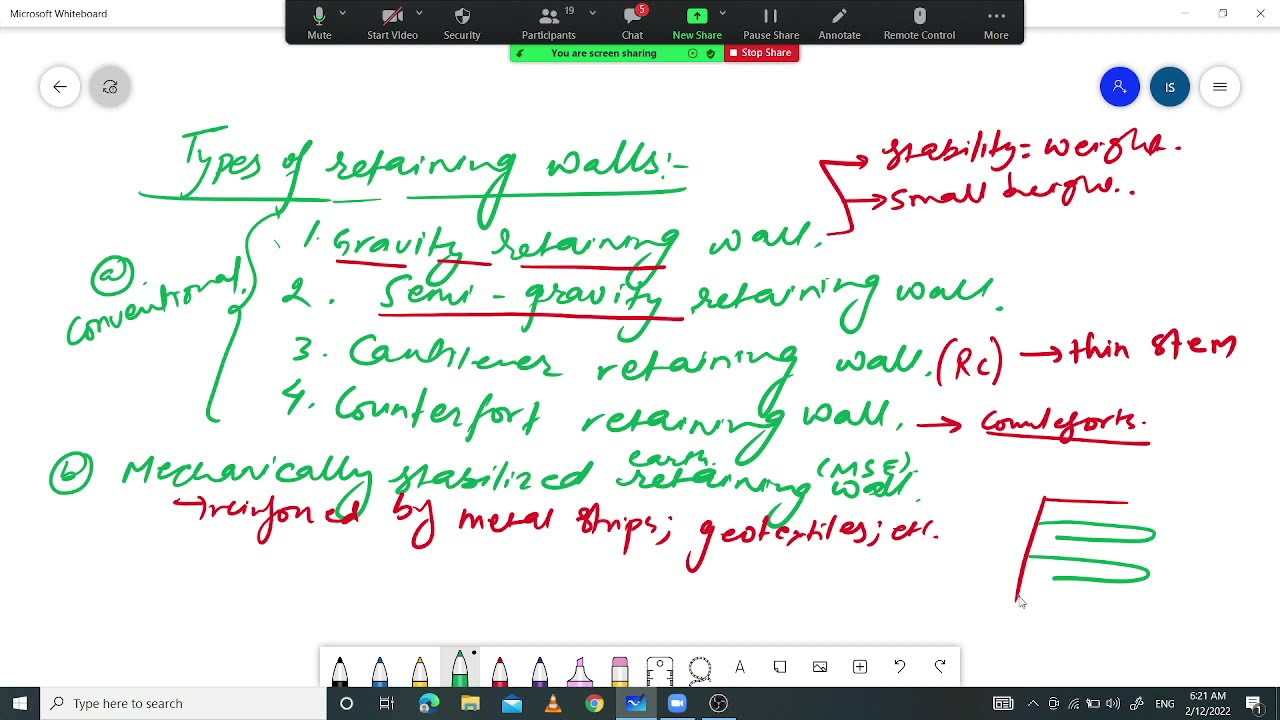Open the insert image option
1280x720 pixels.
[820, 667]
